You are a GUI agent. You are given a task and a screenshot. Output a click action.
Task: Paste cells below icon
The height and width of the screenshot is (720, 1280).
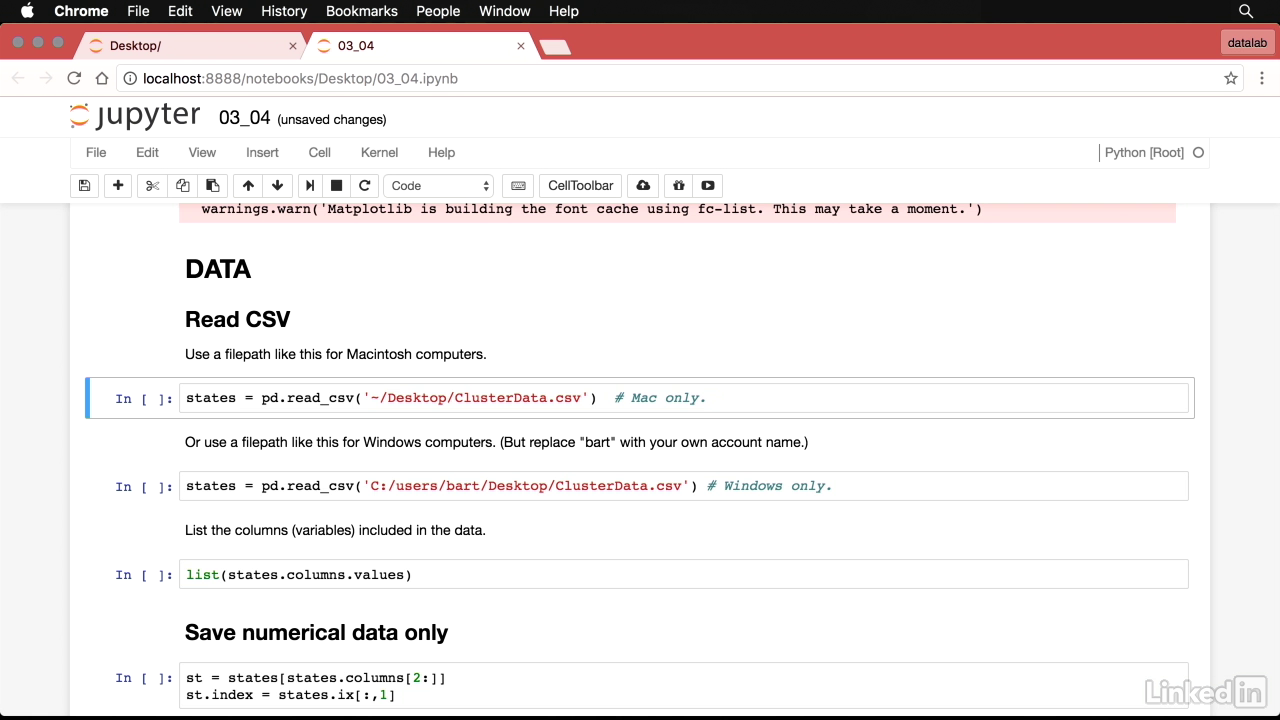[x=212, y=185]
